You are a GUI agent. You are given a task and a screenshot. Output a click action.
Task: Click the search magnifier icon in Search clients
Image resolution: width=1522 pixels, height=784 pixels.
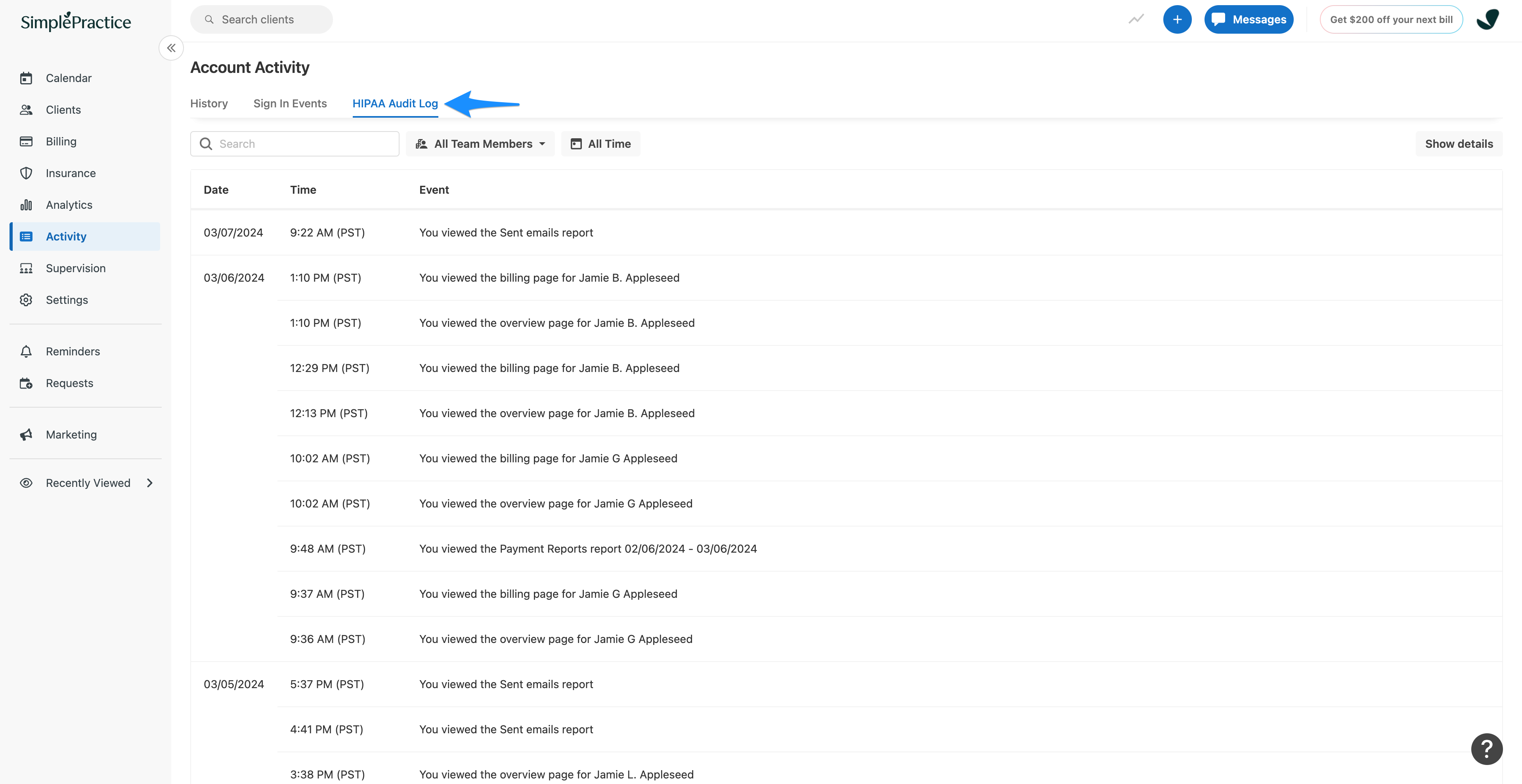(209, 19)
